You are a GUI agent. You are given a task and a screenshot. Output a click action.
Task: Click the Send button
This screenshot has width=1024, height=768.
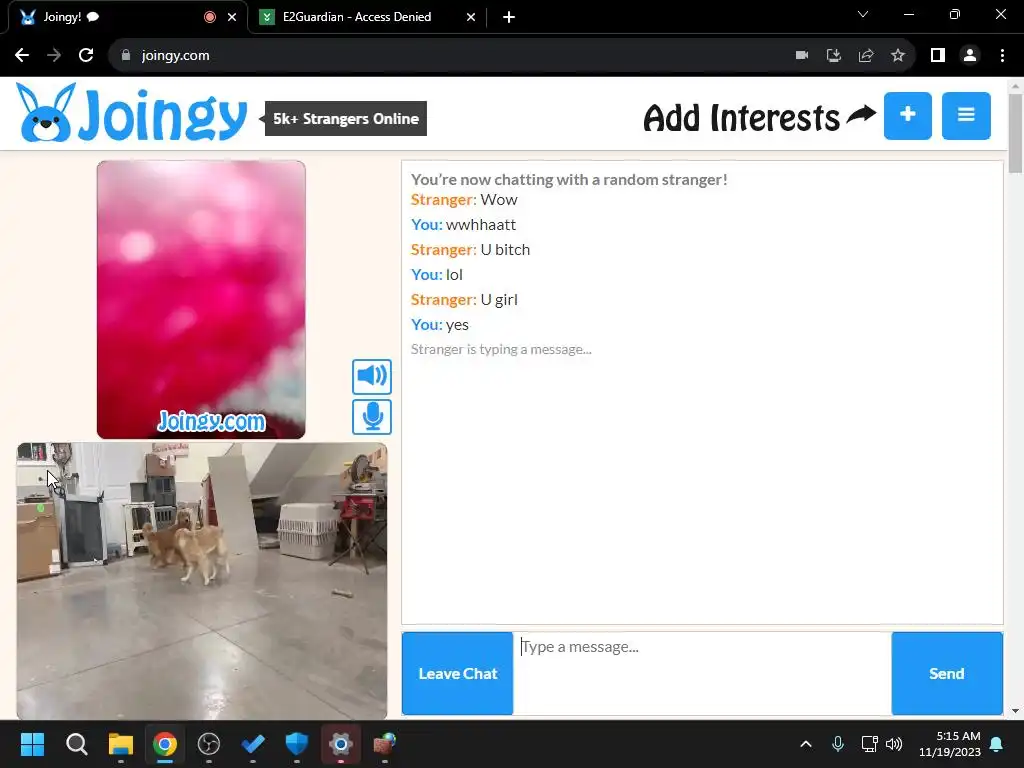(946, 673)
